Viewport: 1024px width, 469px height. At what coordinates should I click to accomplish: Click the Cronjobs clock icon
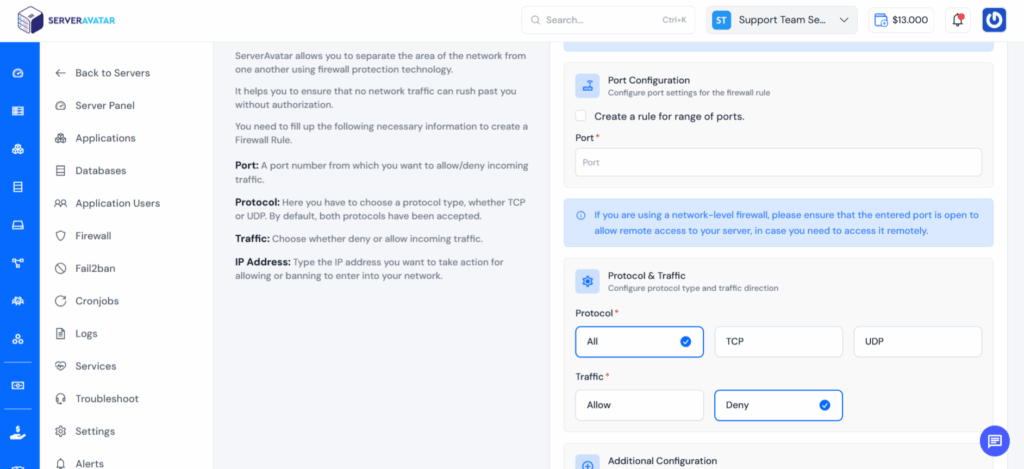tap(61, 301)
